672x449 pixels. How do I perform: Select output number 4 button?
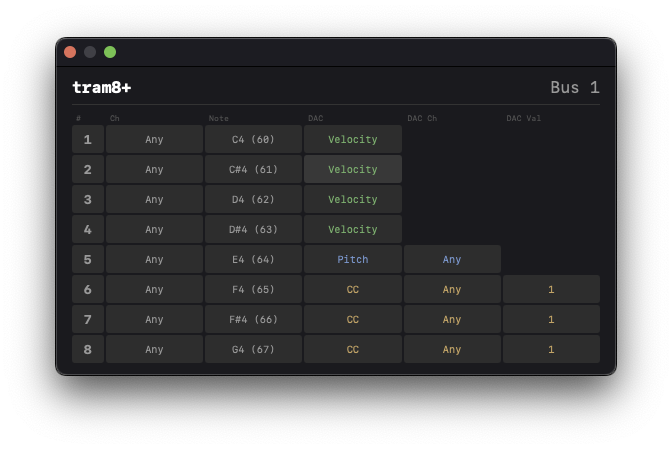click(88, 229)
